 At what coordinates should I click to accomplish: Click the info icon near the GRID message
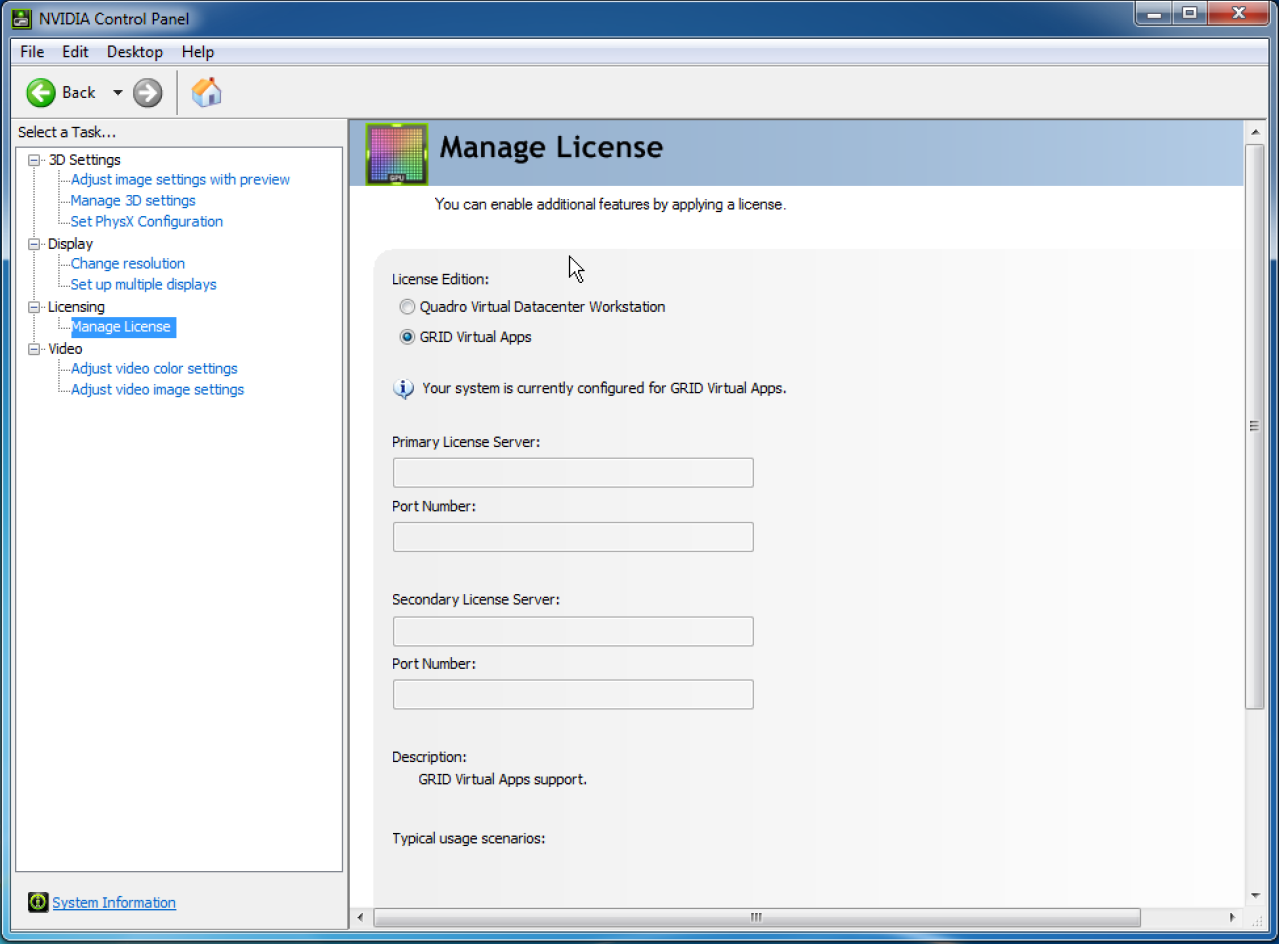point(403,388)
